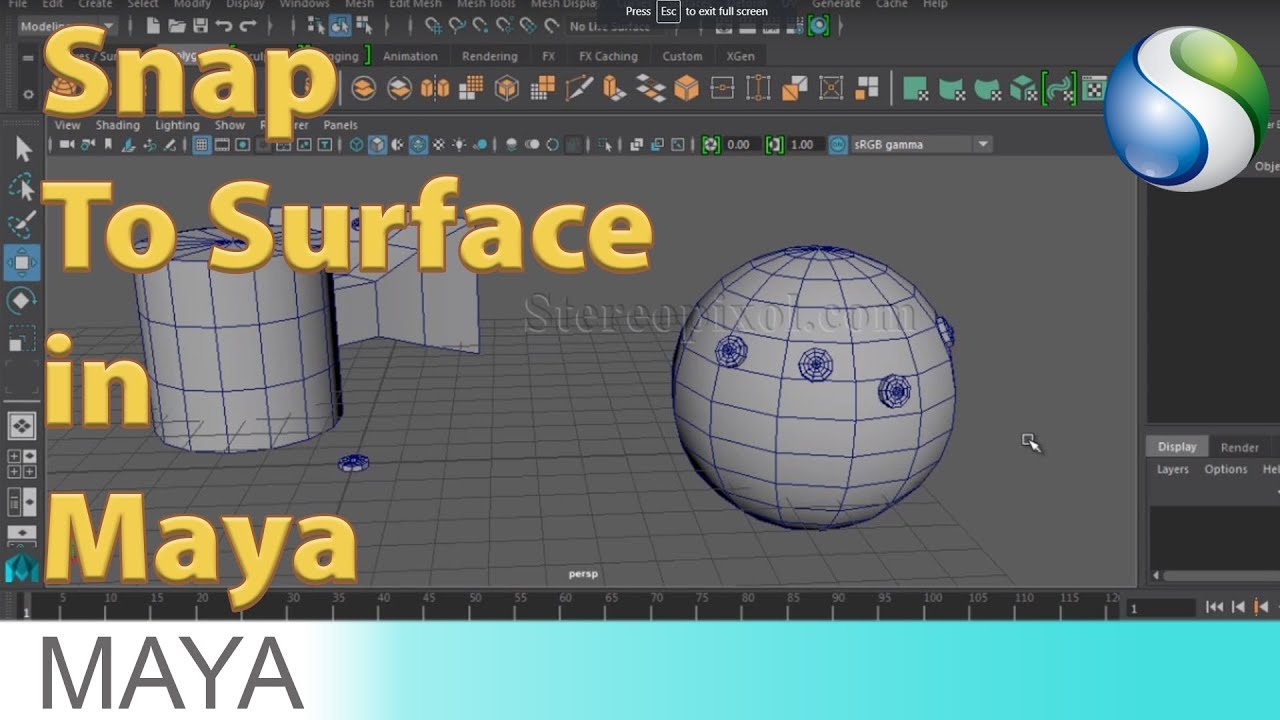Click the orange Bevel cube shelf icon
Viewport: 1280px width, 720px height.
coord(687,89)
